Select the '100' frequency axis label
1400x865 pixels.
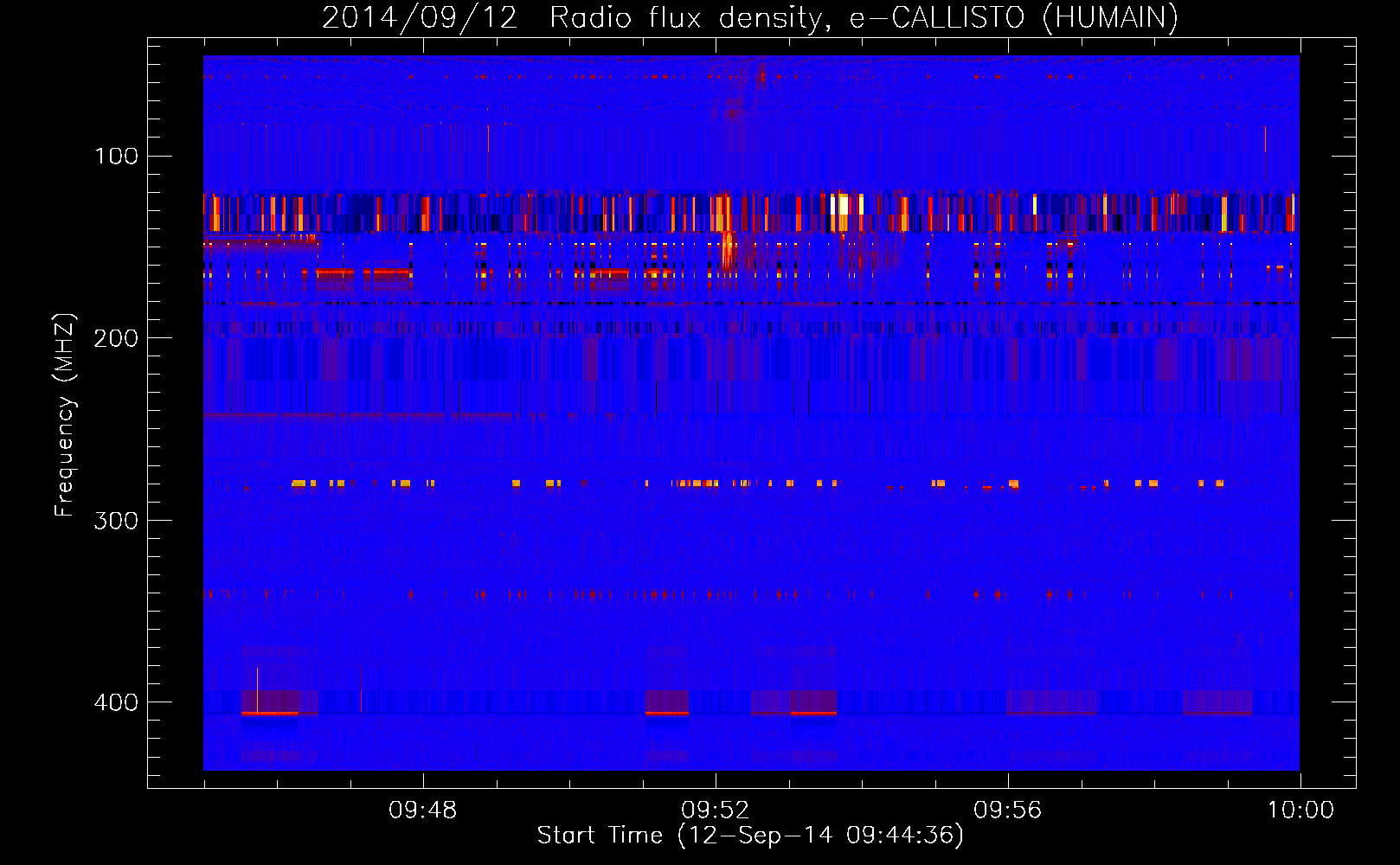(117, 156)
